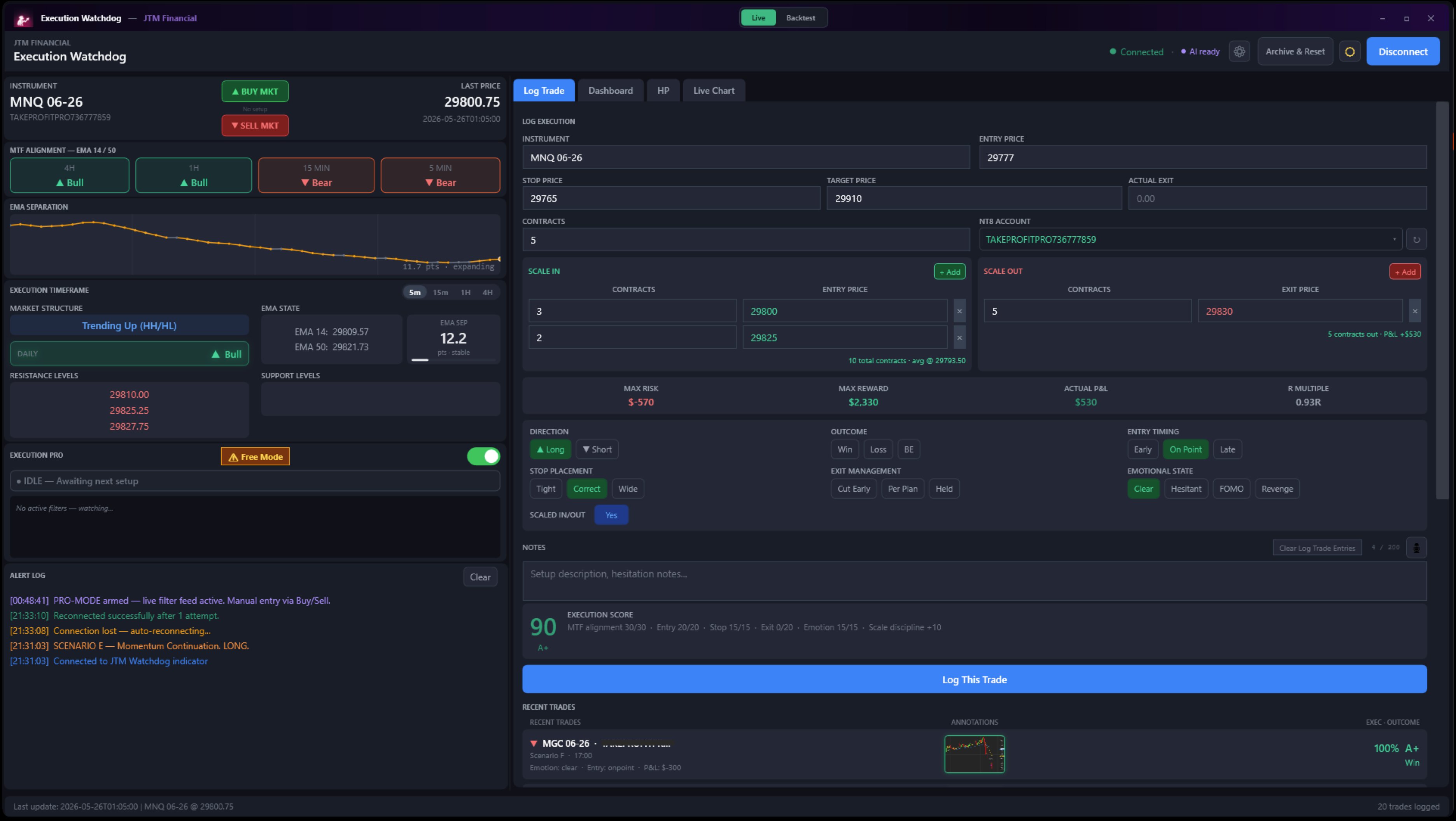Click the 5 MIN Bear alignment tile
The image size is (1456, 821).
click(440, 175)
